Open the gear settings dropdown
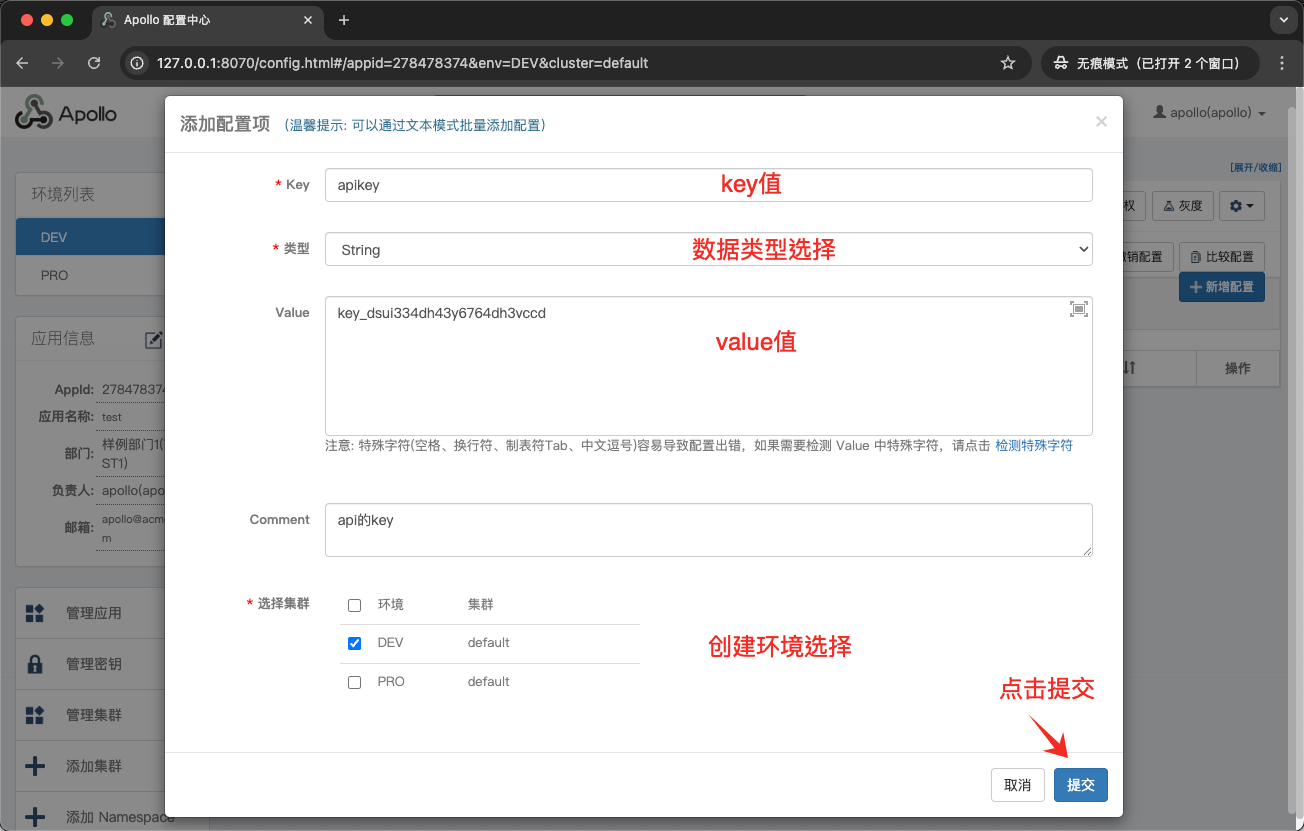Viewport: 1304px width, 831px height. 1242,205
